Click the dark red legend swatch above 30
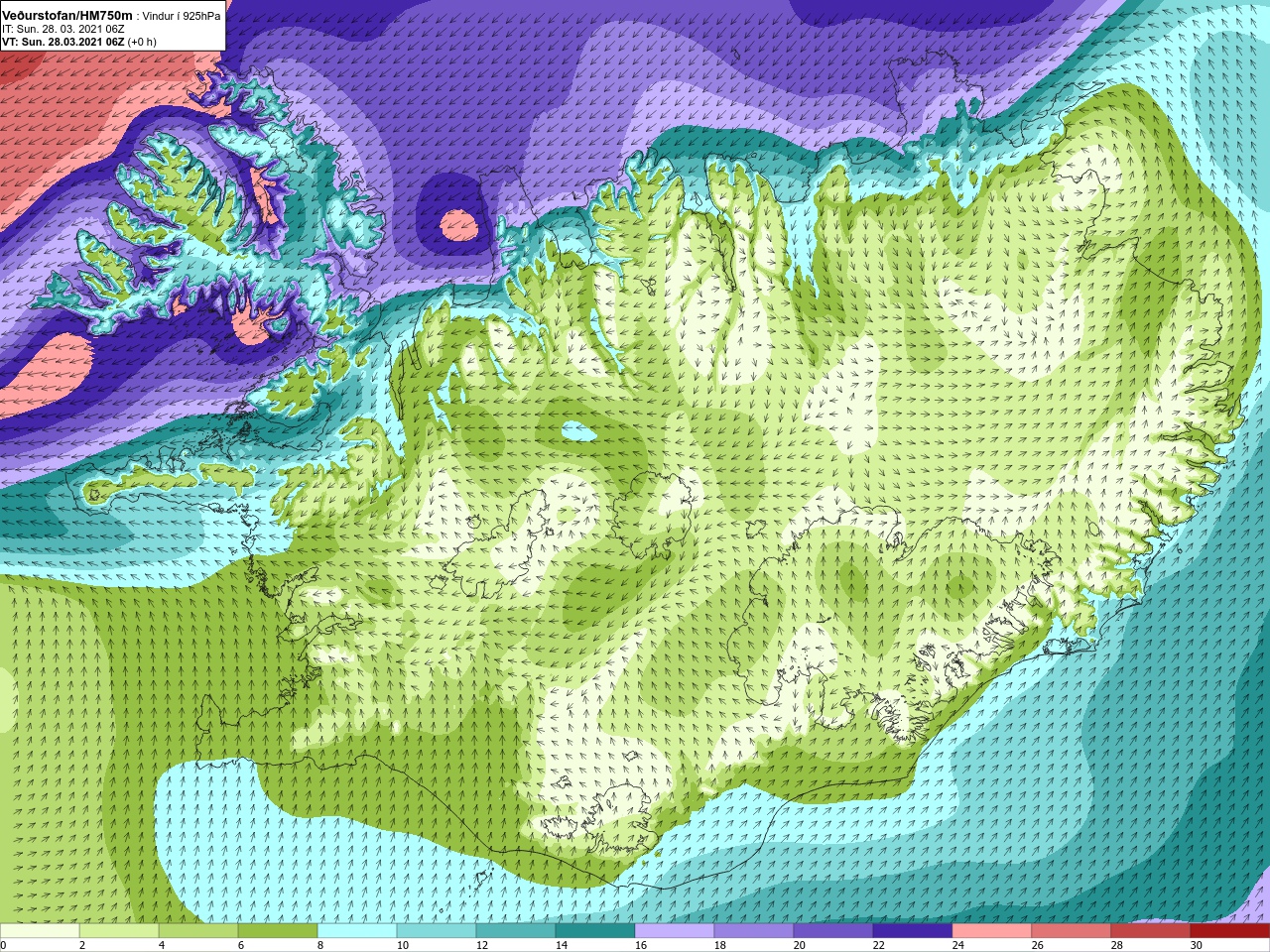 click(1230, 931)
